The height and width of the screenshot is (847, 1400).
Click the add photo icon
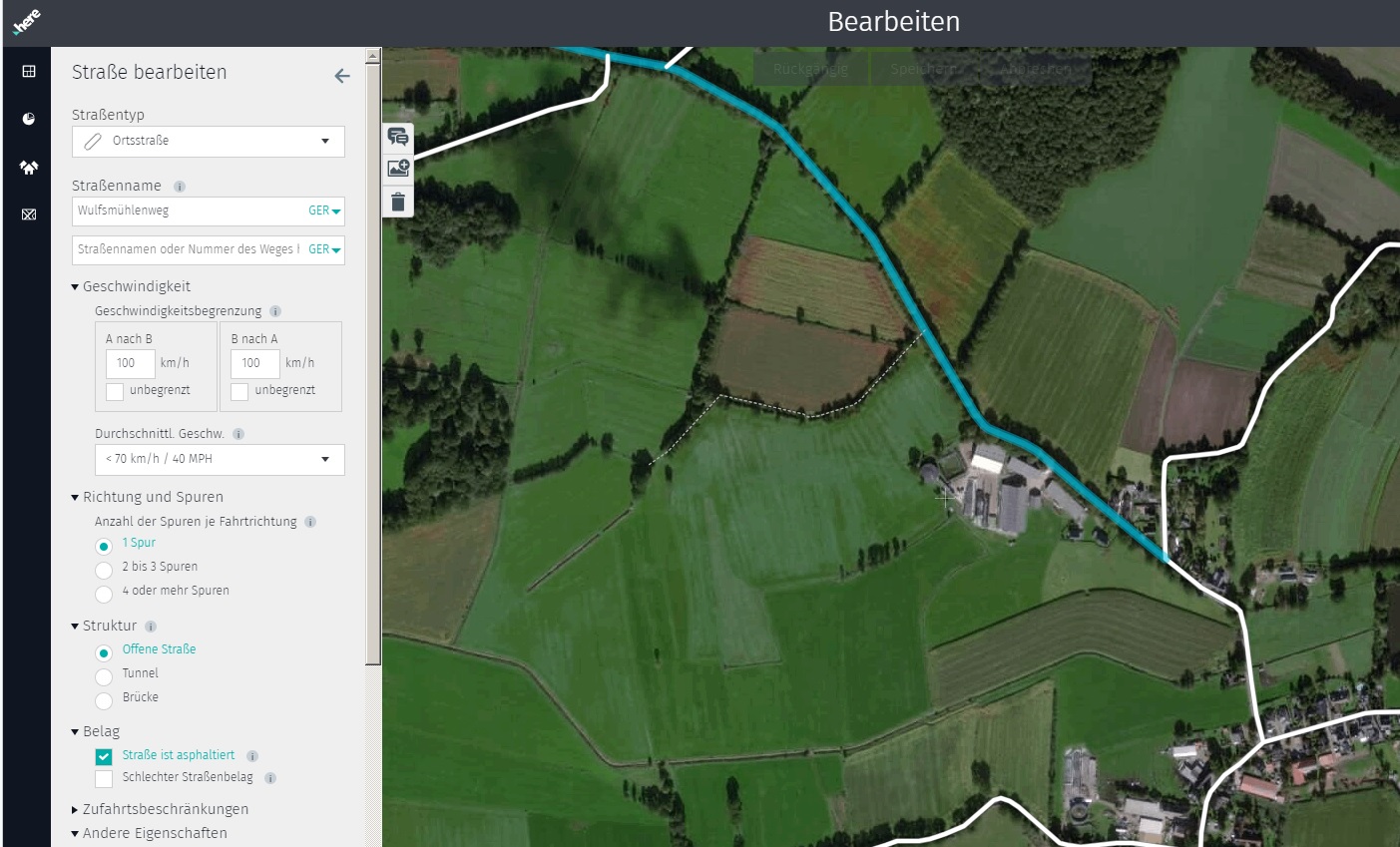point(398,169)
